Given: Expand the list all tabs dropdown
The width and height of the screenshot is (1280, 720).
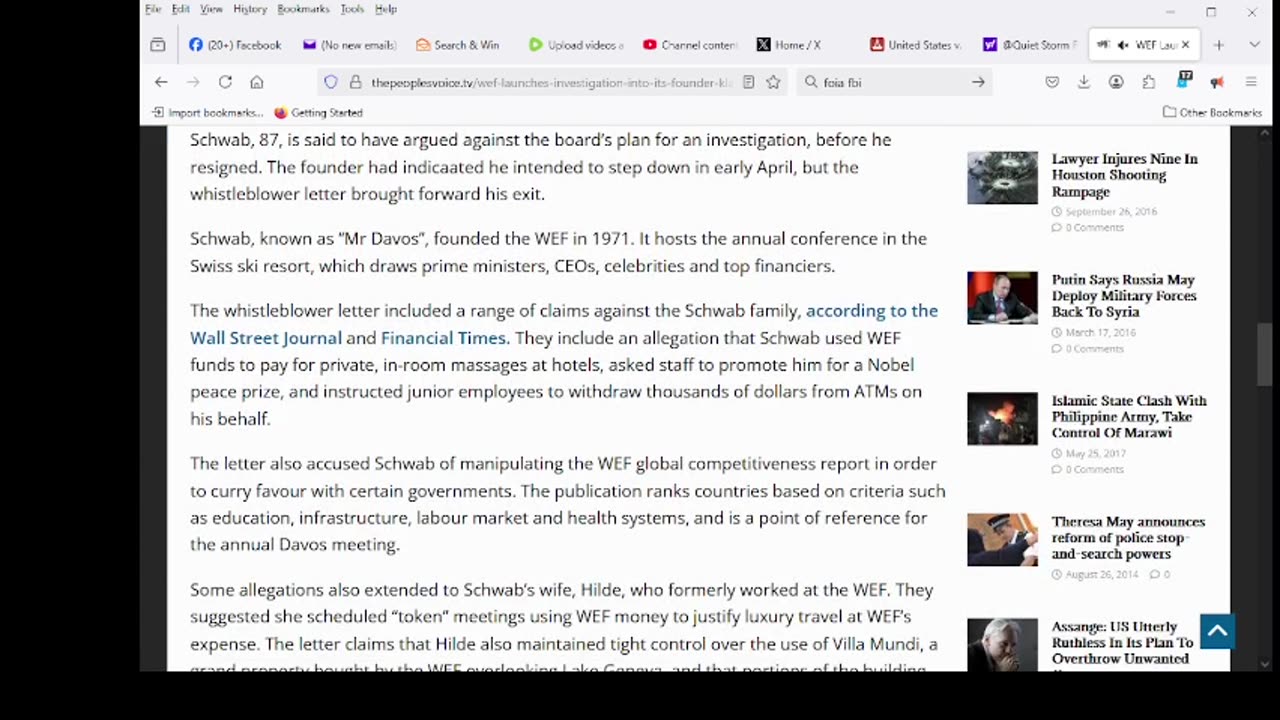Looking at the screenshot, I should tap(1254, 45).
